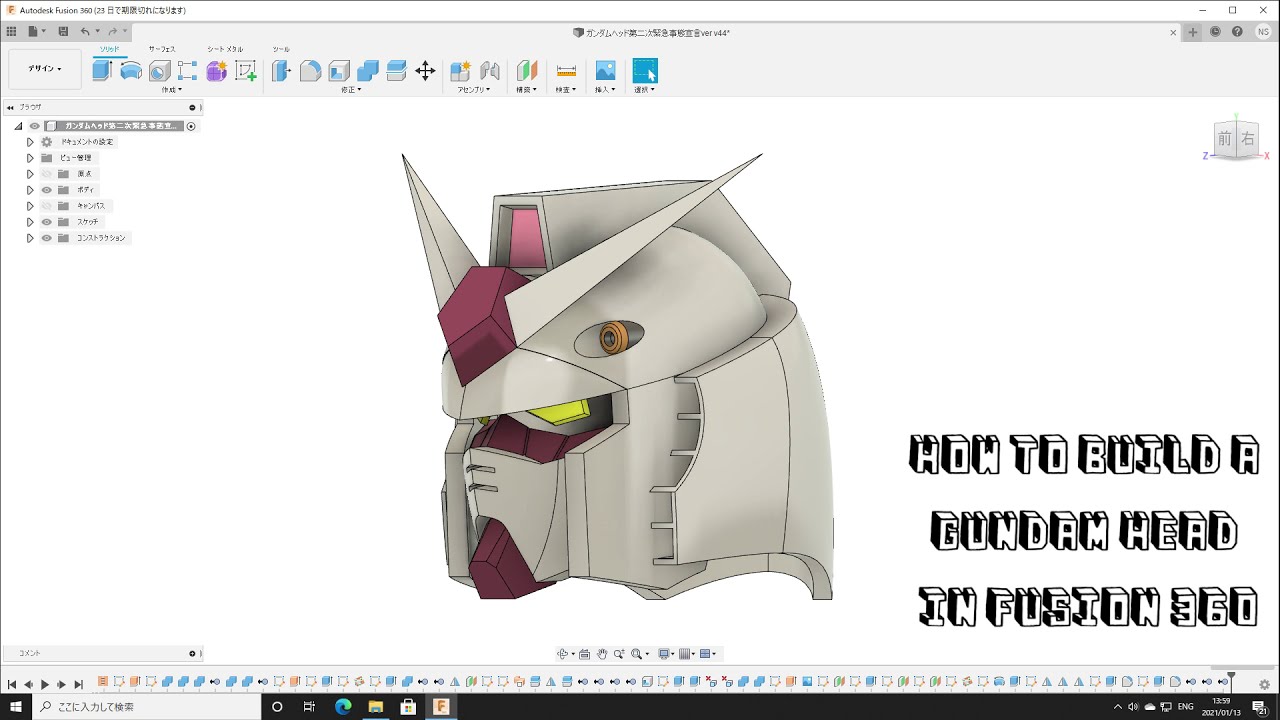Click the Create Sketch icon
This screenshot has height=720, width=1280.
245,71
